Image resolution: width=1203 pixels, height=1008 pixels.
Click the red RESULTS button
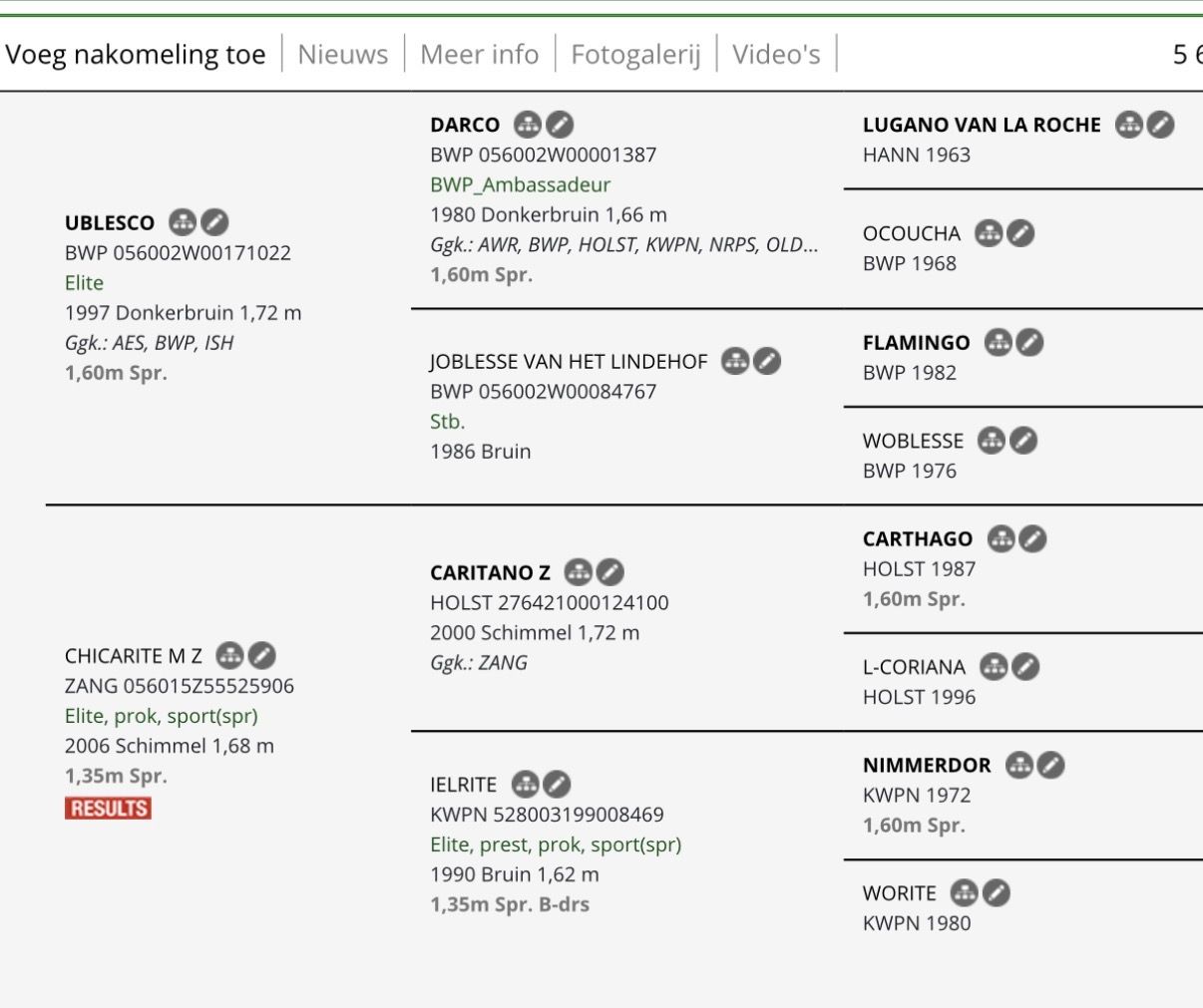(x=108, y=808)
